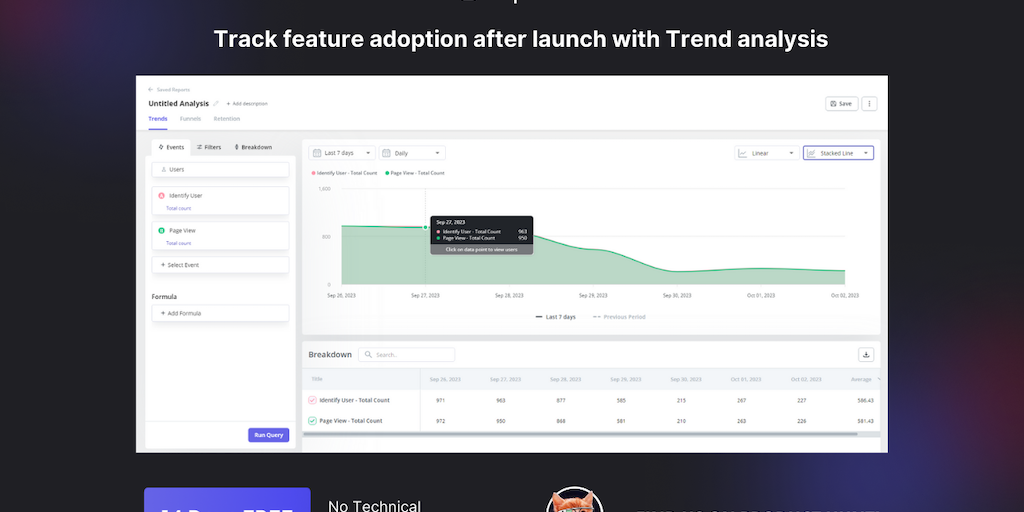Sort by the Average column arrow
Screen dimensions: 1024x512
coord(878,379)
